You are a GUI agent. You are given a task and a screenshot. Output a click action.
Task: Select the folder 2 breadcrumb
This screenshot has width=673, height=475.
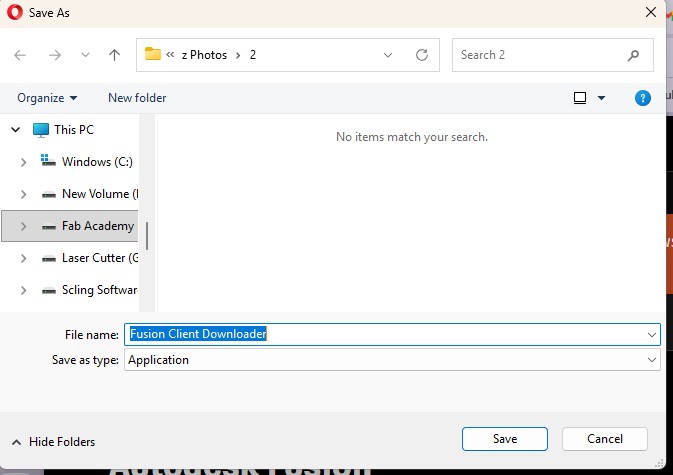point(253,55)
